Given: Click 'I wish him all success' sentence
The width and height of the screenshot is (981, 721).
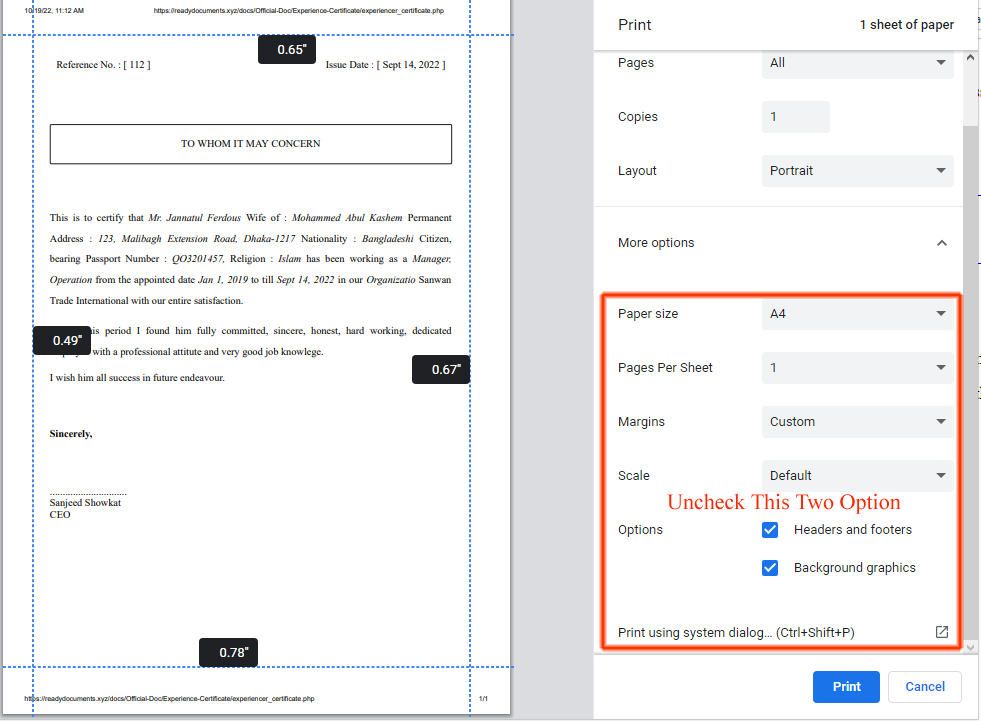Looking at the screenshot, I should click(x=137, y=377).
